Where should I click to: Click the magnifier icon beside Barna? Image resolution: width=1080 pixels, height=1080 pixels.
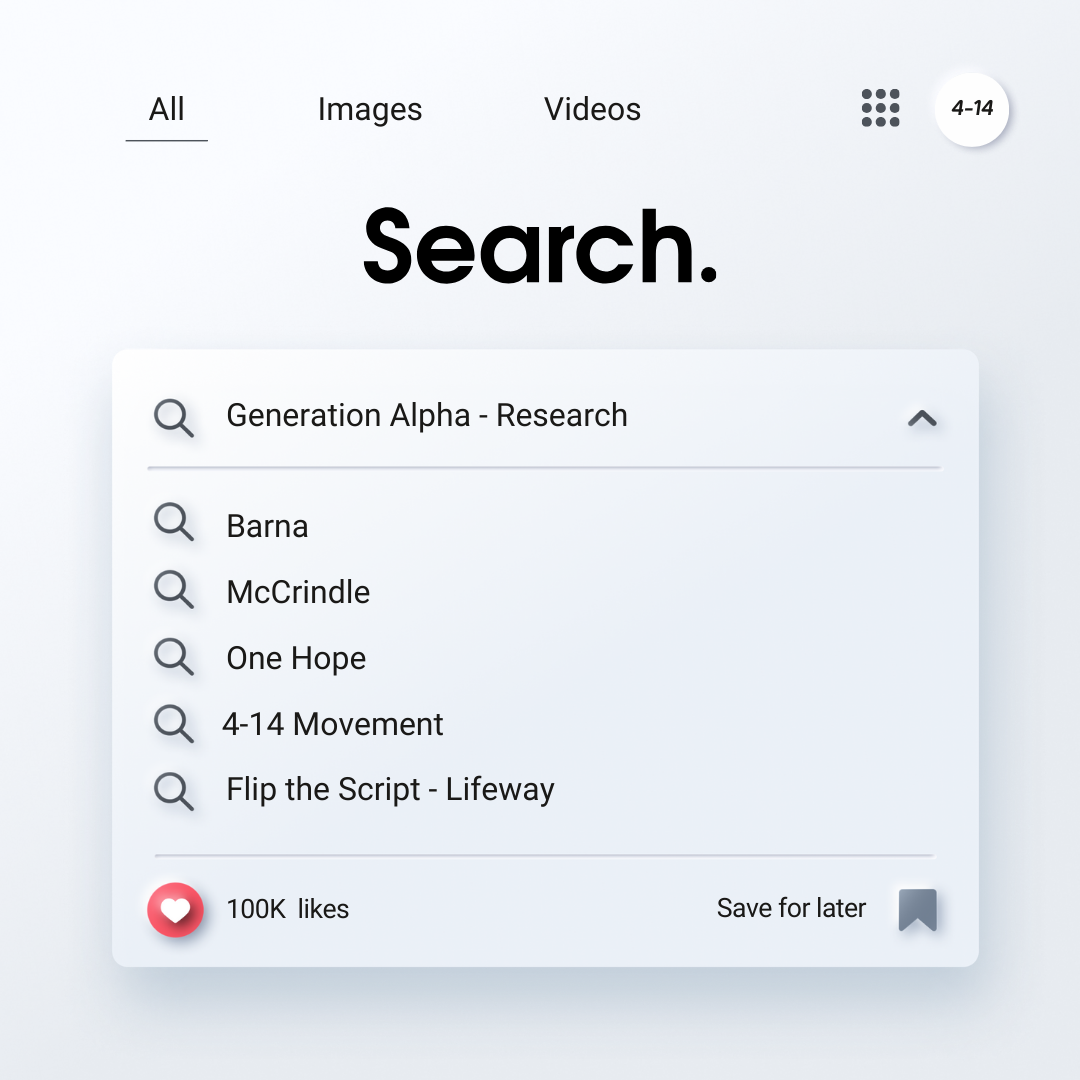tap(173, 523)
